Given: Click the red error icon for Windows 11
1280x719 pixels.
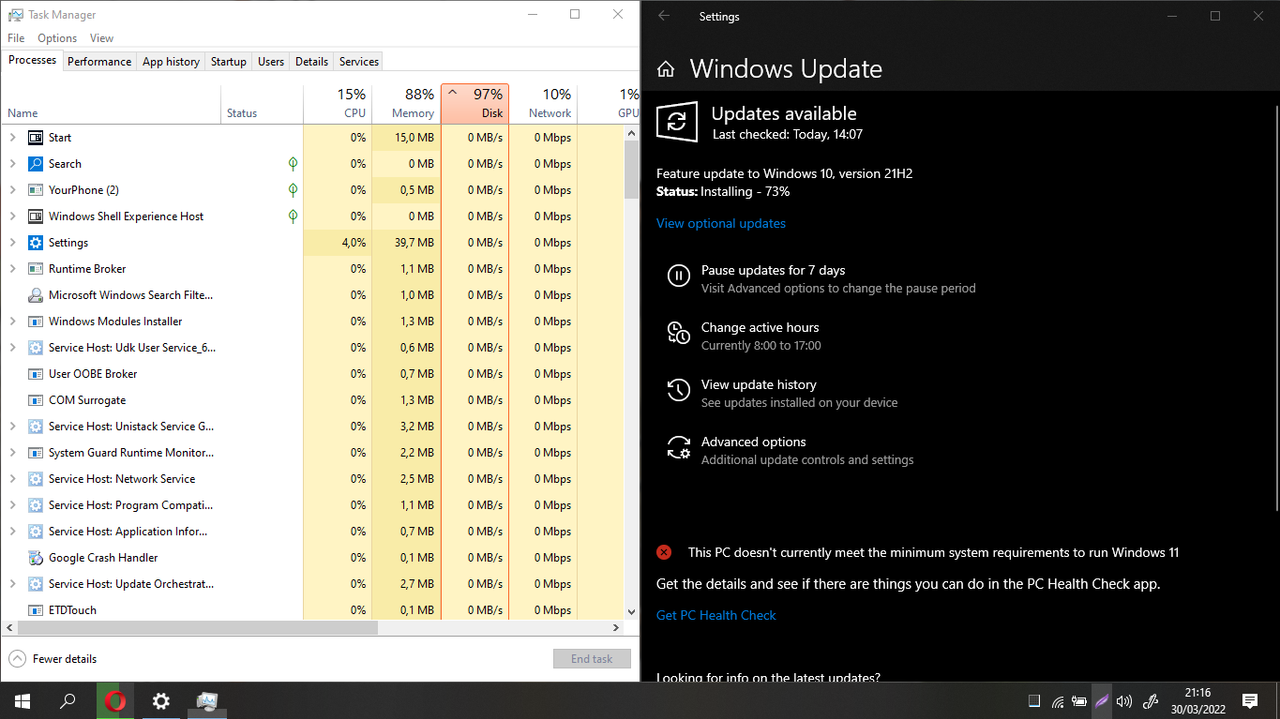Looking at the screenshot, I should (x=664, y=552).
